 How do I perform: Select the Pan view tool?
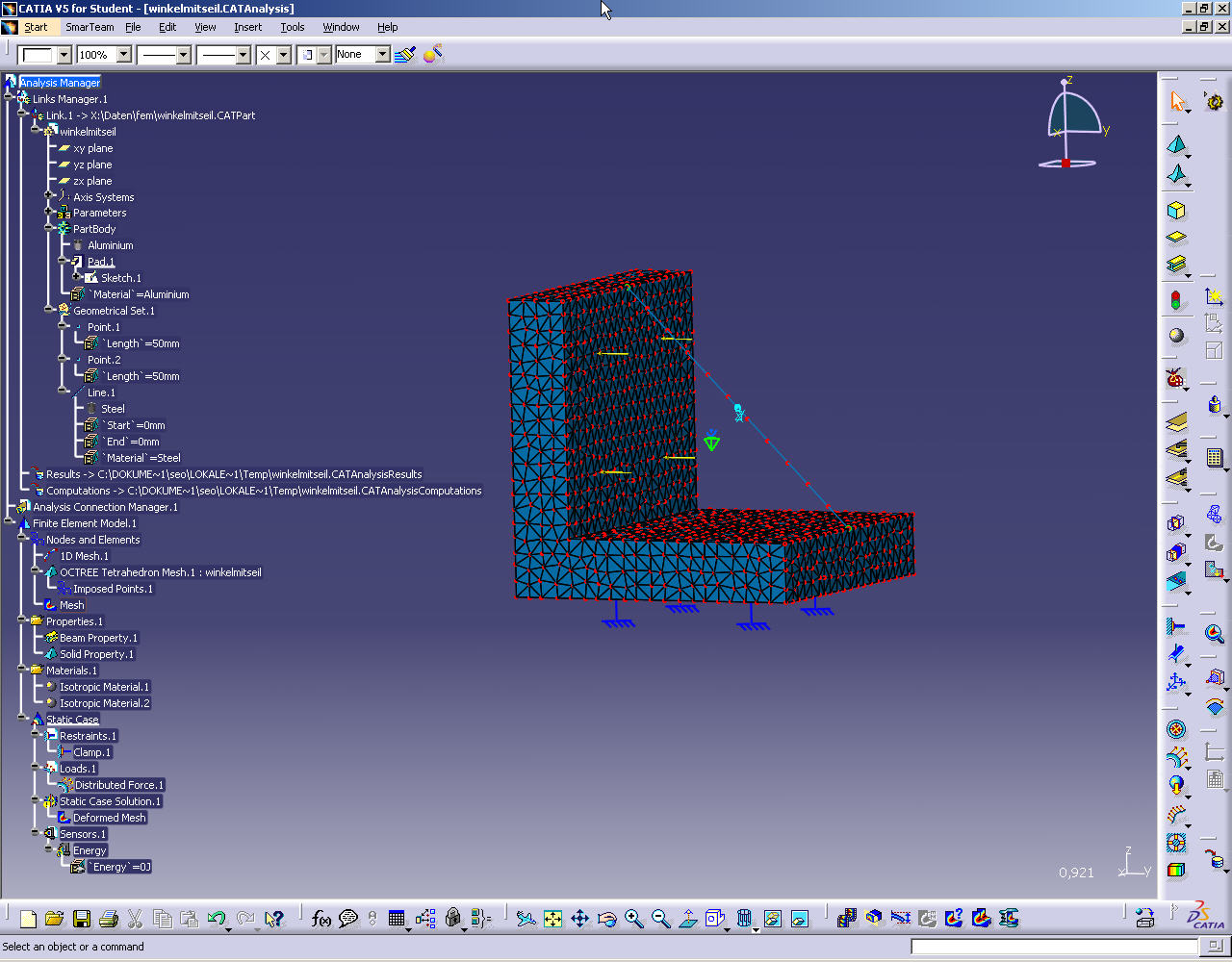(579, 919)
